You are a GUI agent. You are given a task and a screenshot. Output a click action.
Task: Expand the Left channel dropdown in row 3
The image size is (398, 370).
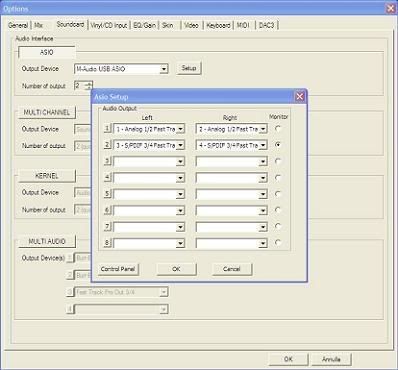(149, 162)
